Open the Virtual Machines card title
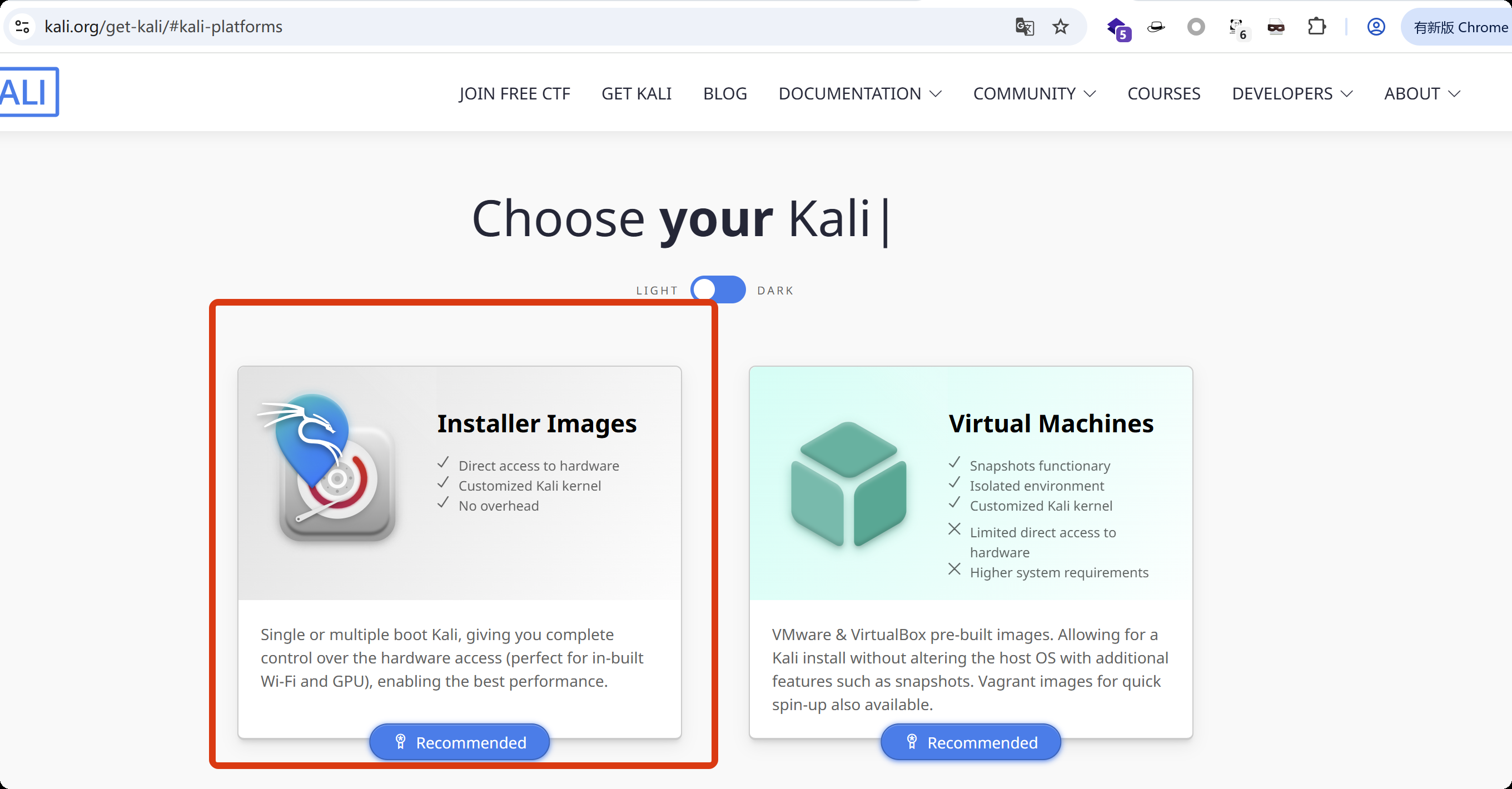The width and height of the screenshot is (1512, 789). point(1051,423)
